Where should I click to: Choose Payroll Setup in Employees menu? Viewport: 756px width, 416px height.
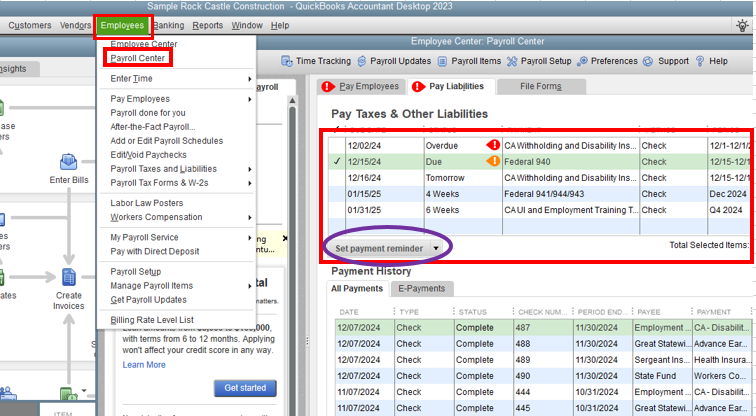(x=135, y=271)
